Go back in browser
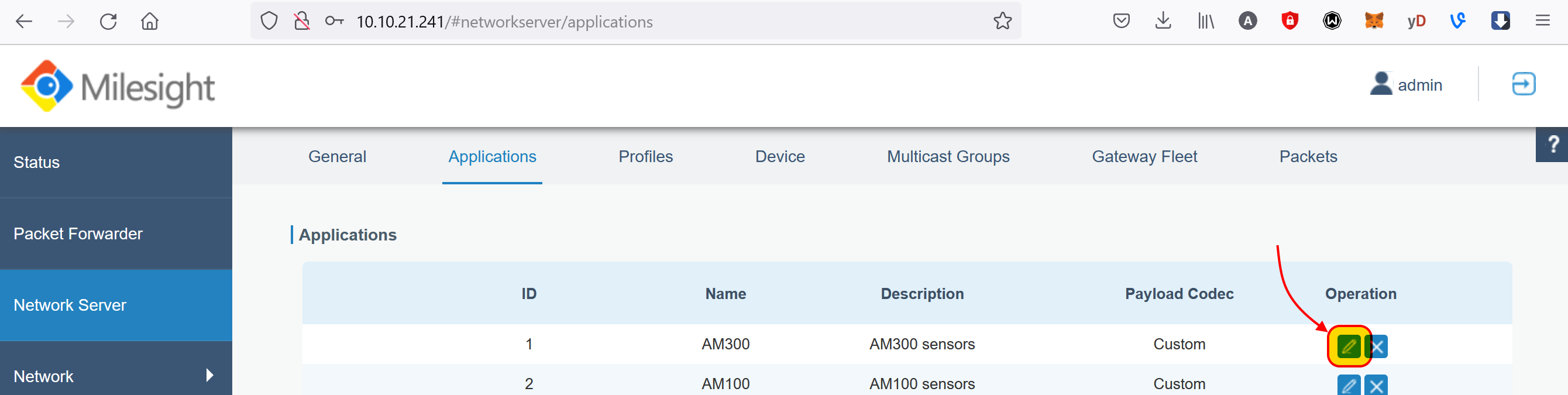 point(24,22)
